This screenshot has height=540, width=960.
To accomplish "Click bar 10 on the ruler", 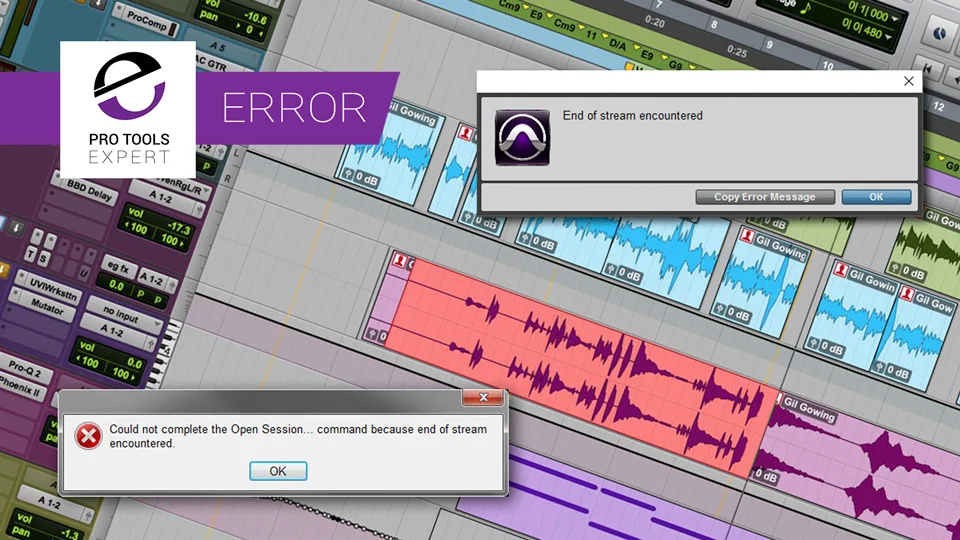I will point(828,66).
